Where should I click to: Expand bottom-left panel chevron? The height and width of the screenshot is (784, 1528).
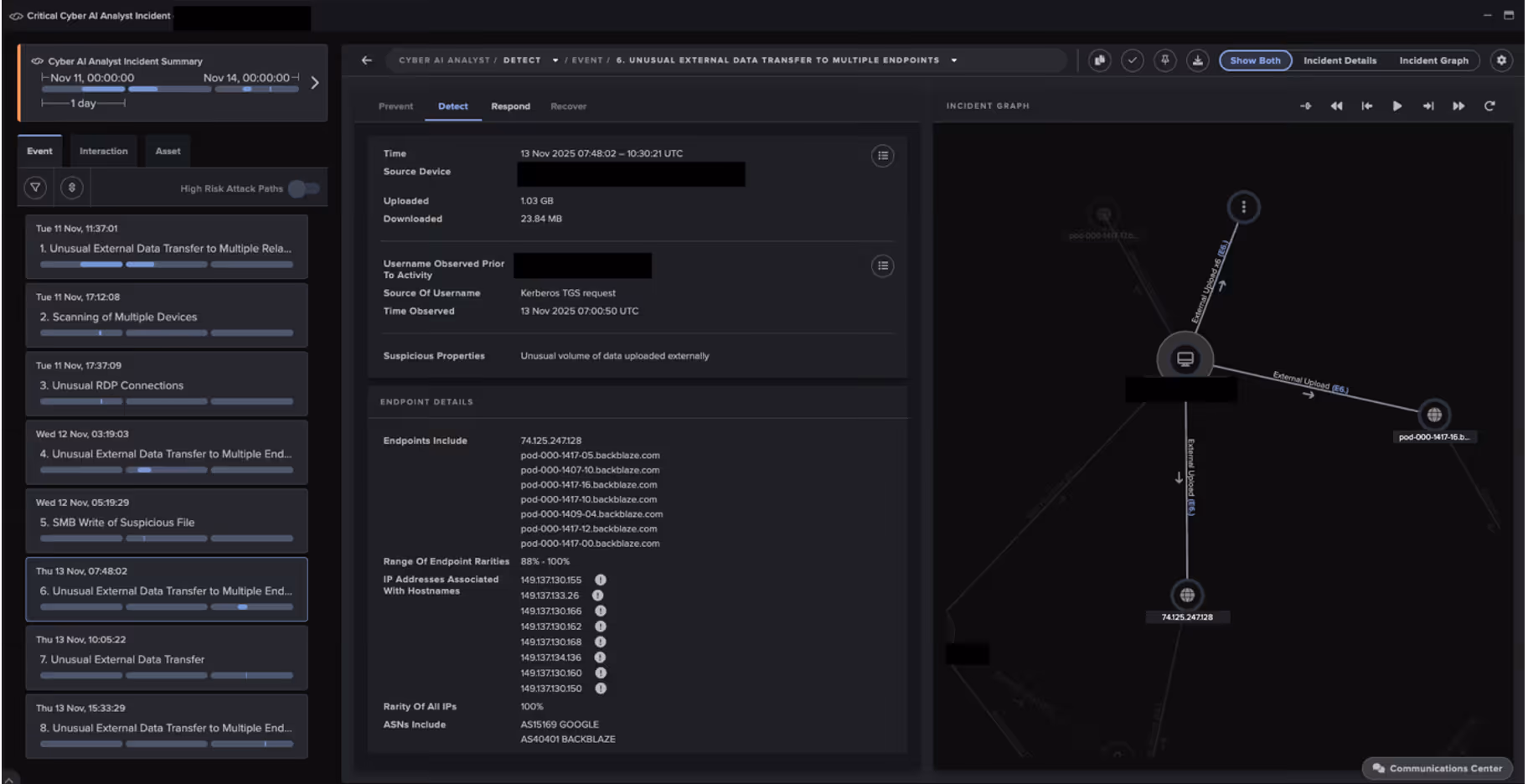coord(9,778)
